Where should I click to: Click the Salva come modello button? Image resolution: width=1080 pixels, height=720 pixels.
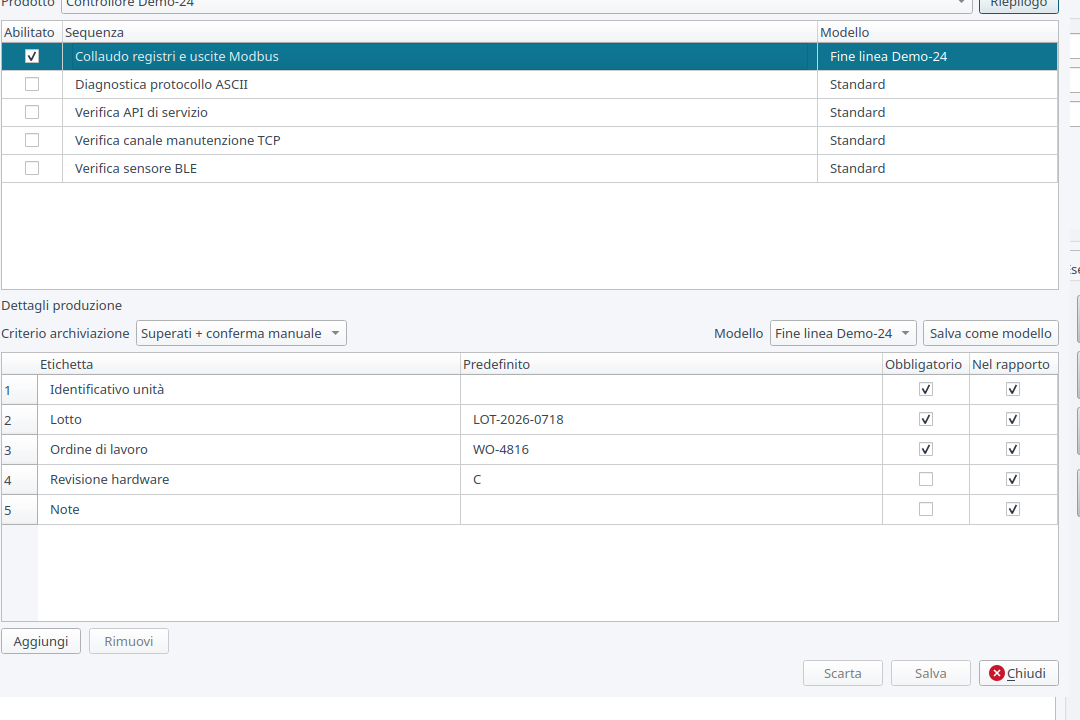point(990,333)
